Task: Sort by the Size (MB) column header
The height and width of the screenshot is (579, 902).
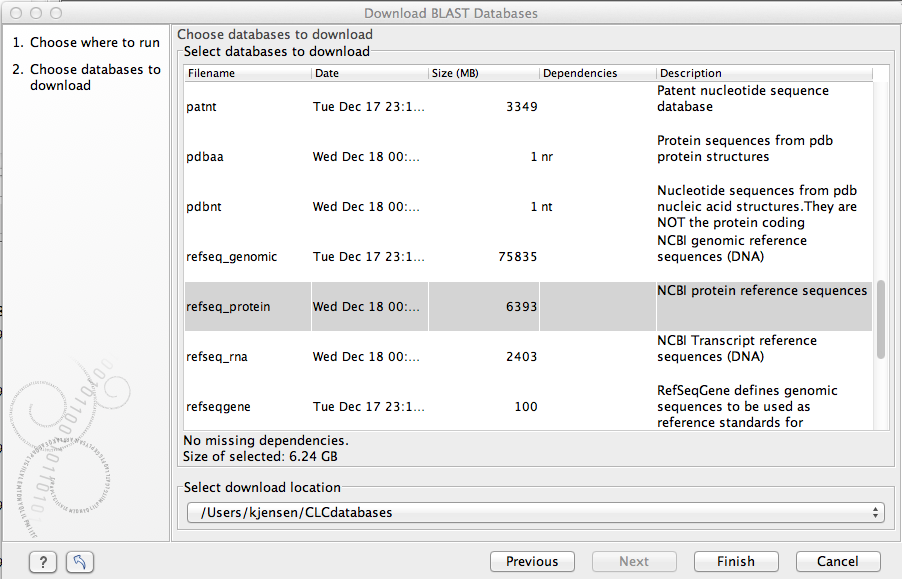Action: 483,73
